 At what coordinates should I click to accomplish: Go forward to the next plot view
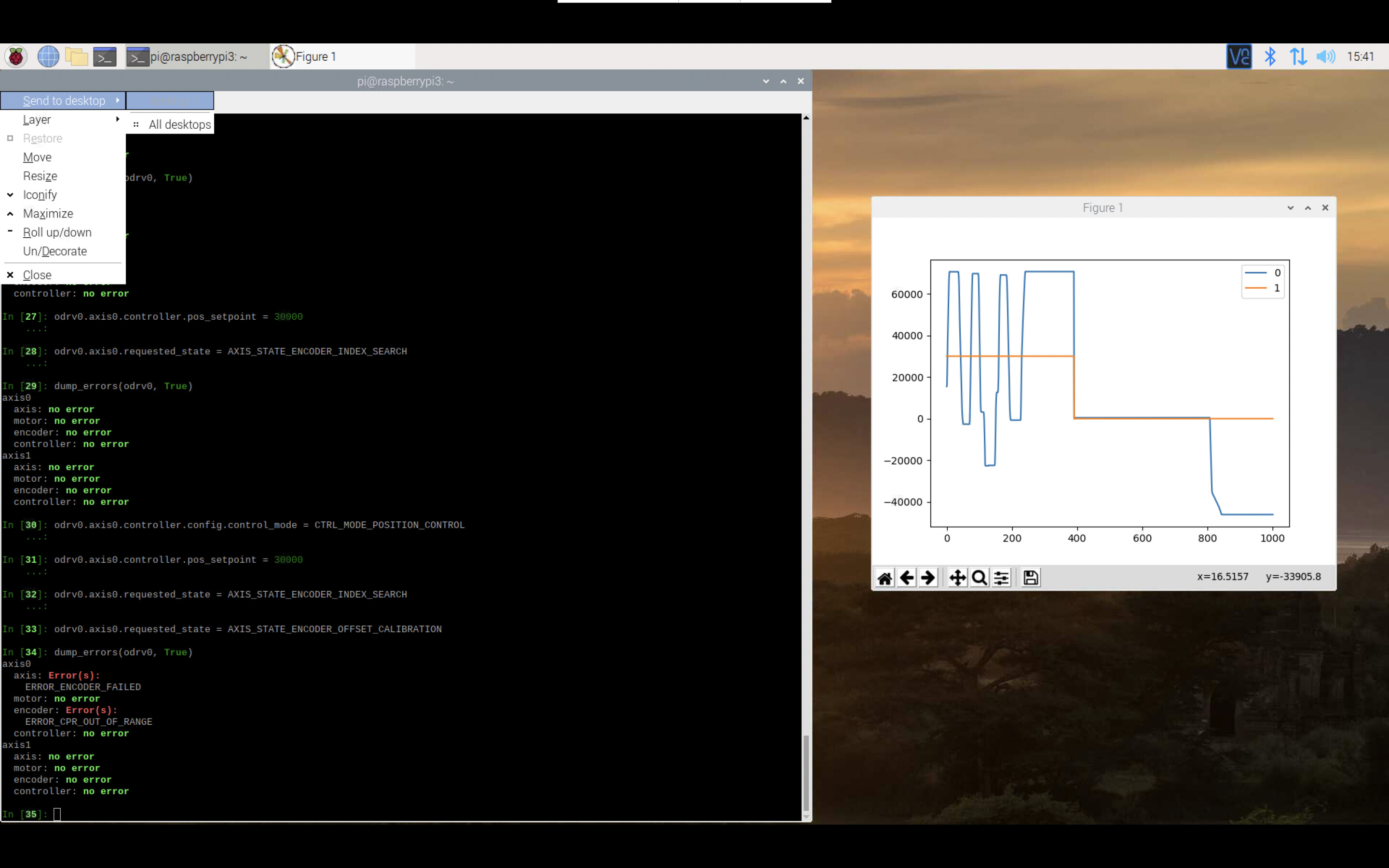click(x=927, y=577)
